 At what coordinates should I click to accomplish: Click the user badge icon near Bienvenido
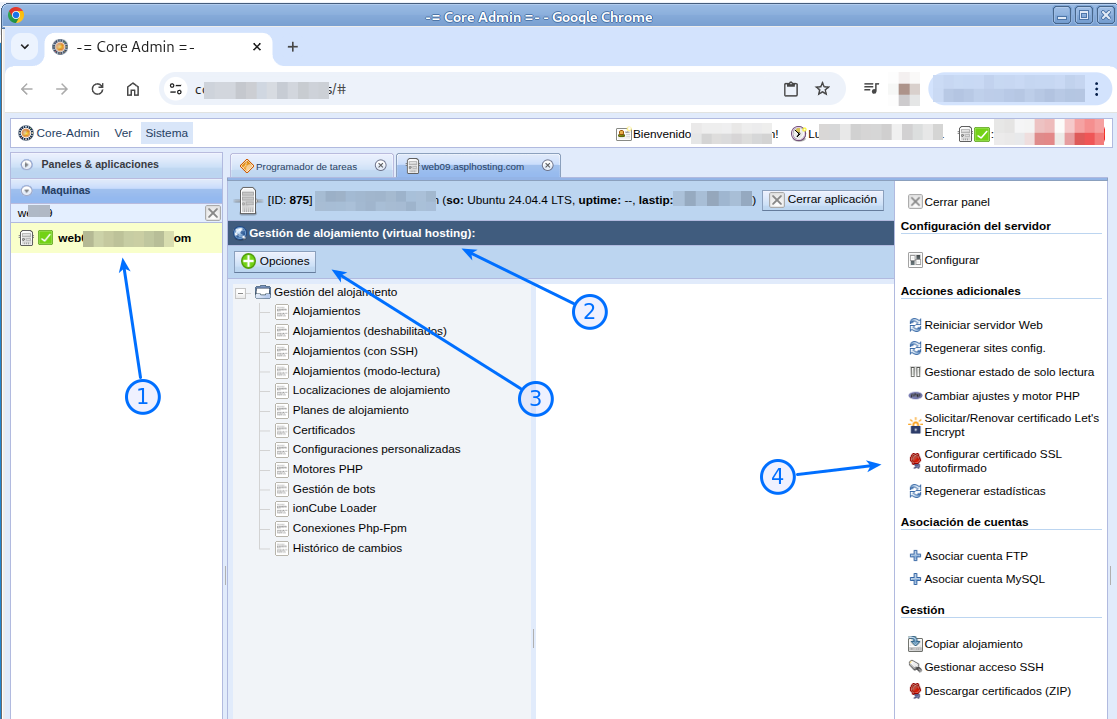(x=623, y=134)
